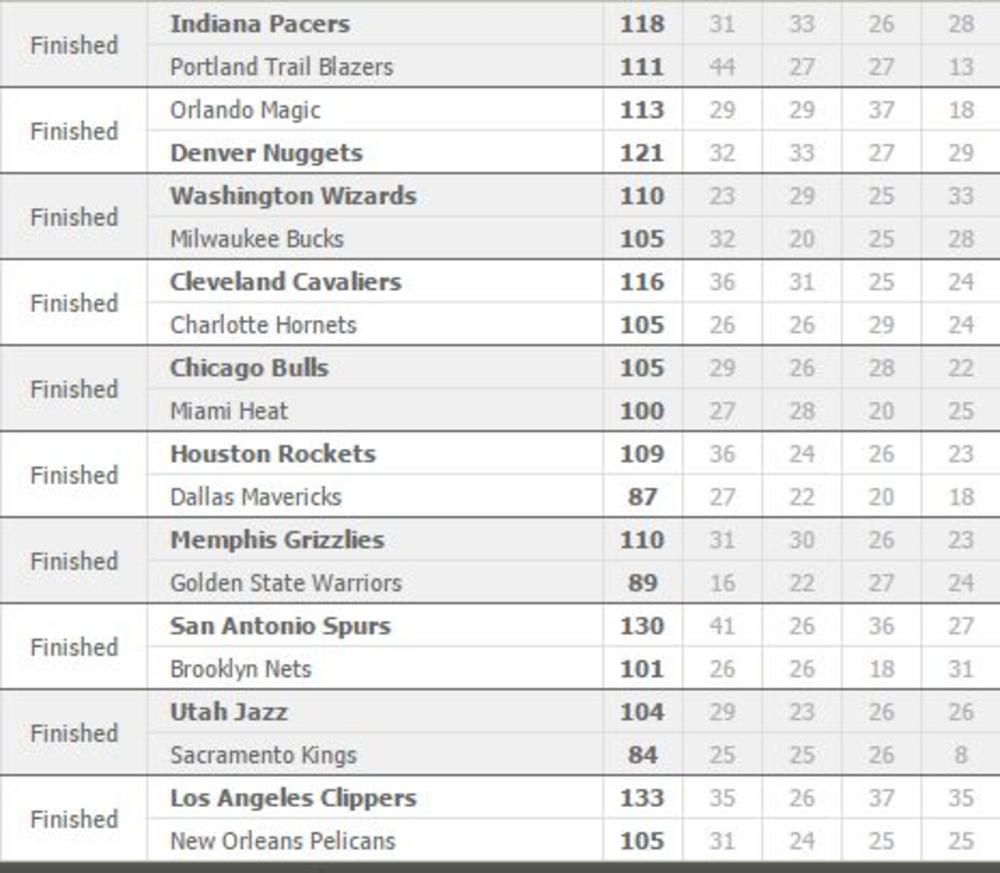Click the Miami Heat team name
This screenshot has height=873, width=1000.
(x=229, y=411)
